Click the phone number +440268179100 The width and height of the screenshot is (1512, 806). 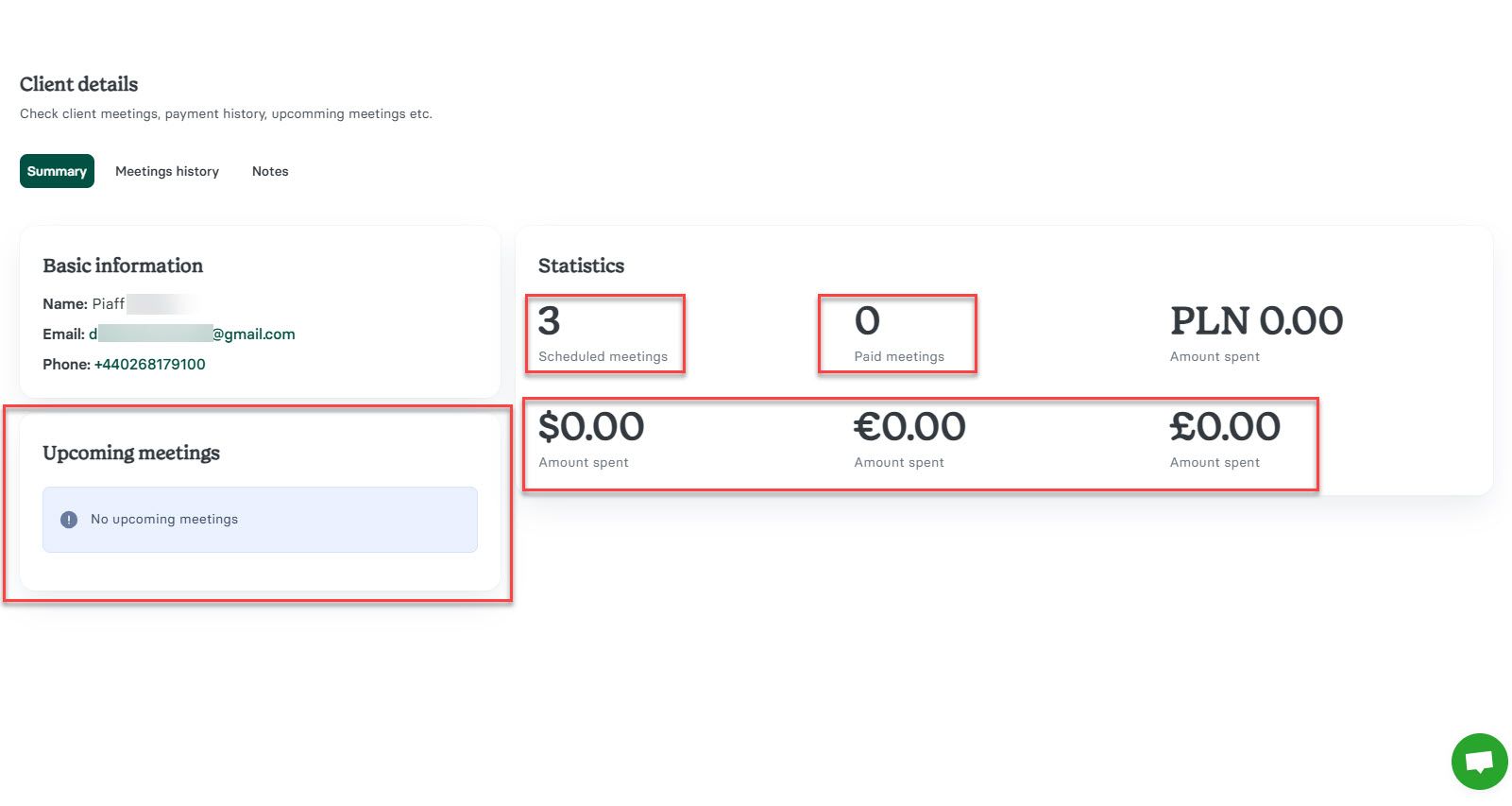[150, 364]
